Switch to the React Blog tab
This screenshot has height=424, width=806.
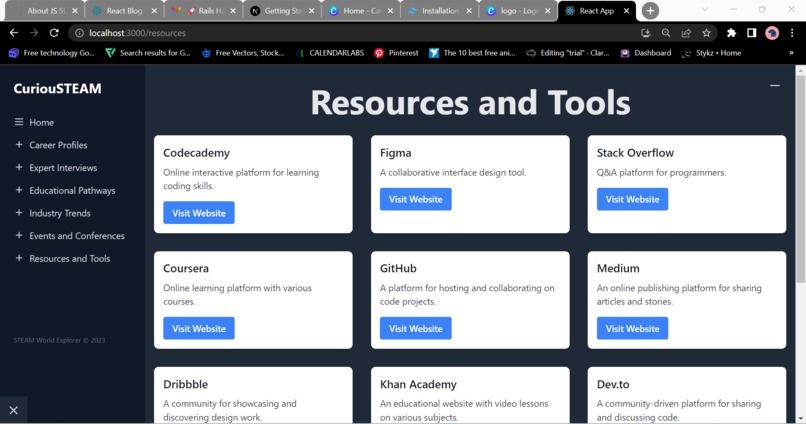tap(124, 11)
